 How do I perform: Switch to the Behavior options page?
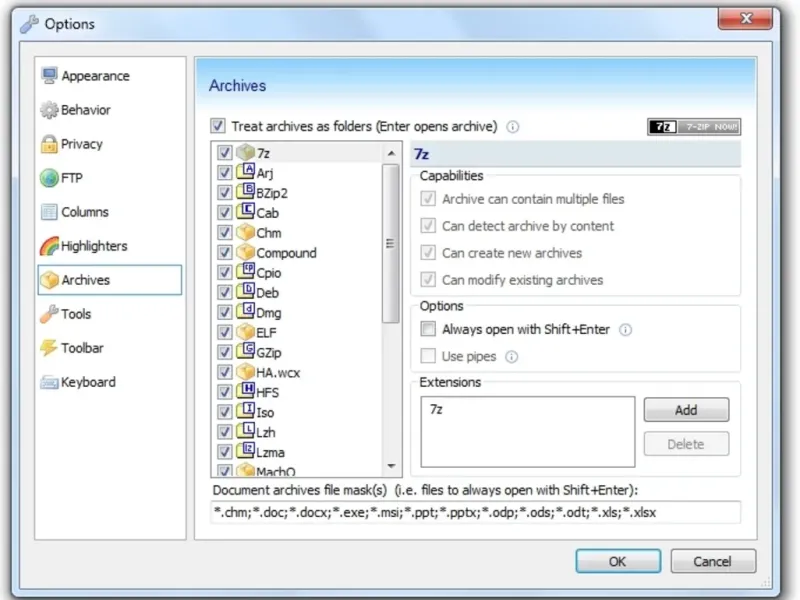click(109, 110)
